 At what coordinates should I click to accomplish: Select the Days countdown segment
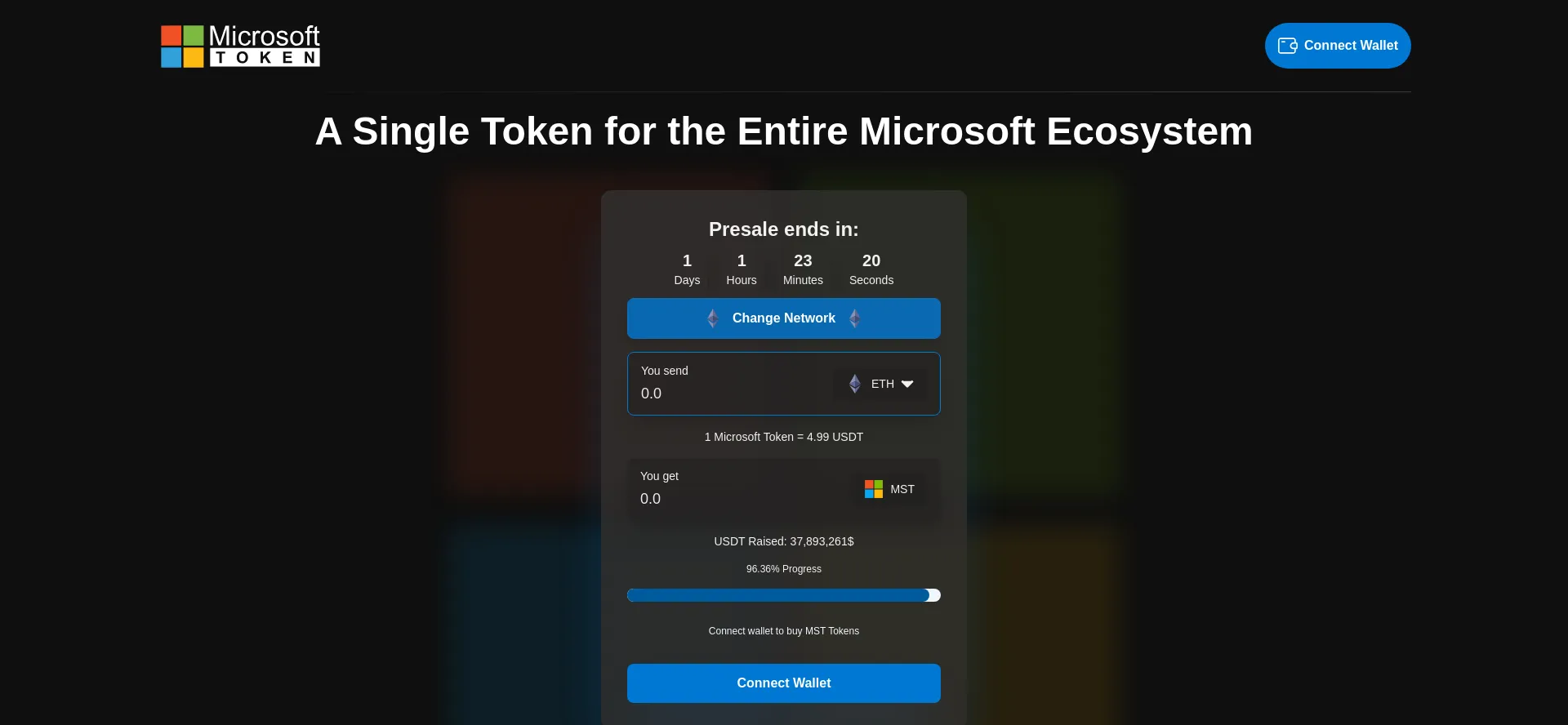pos(687,269)
